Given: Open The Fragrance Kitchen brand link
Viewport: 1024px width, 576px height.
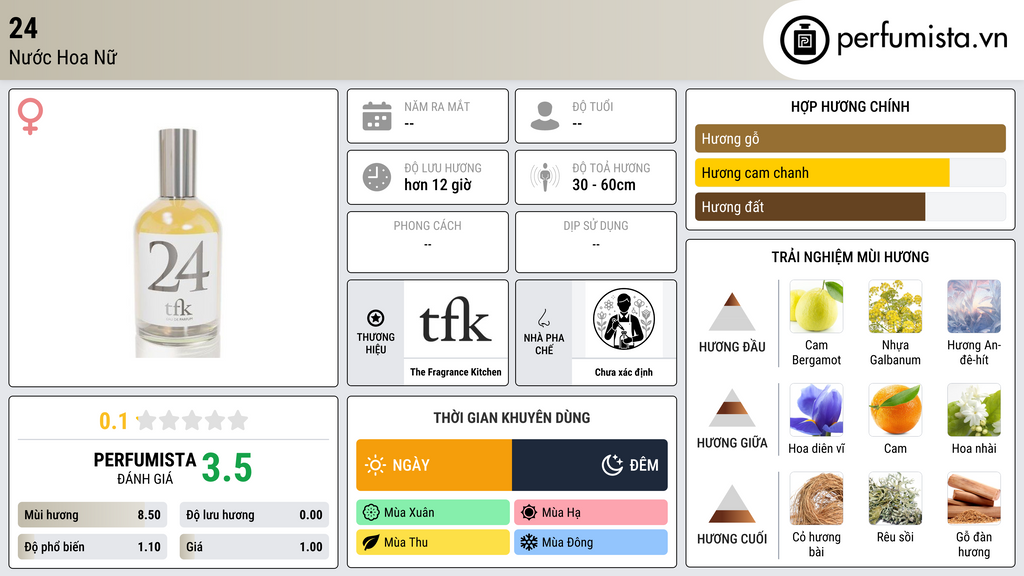Looking at the screenshot, I should (456, 372).
